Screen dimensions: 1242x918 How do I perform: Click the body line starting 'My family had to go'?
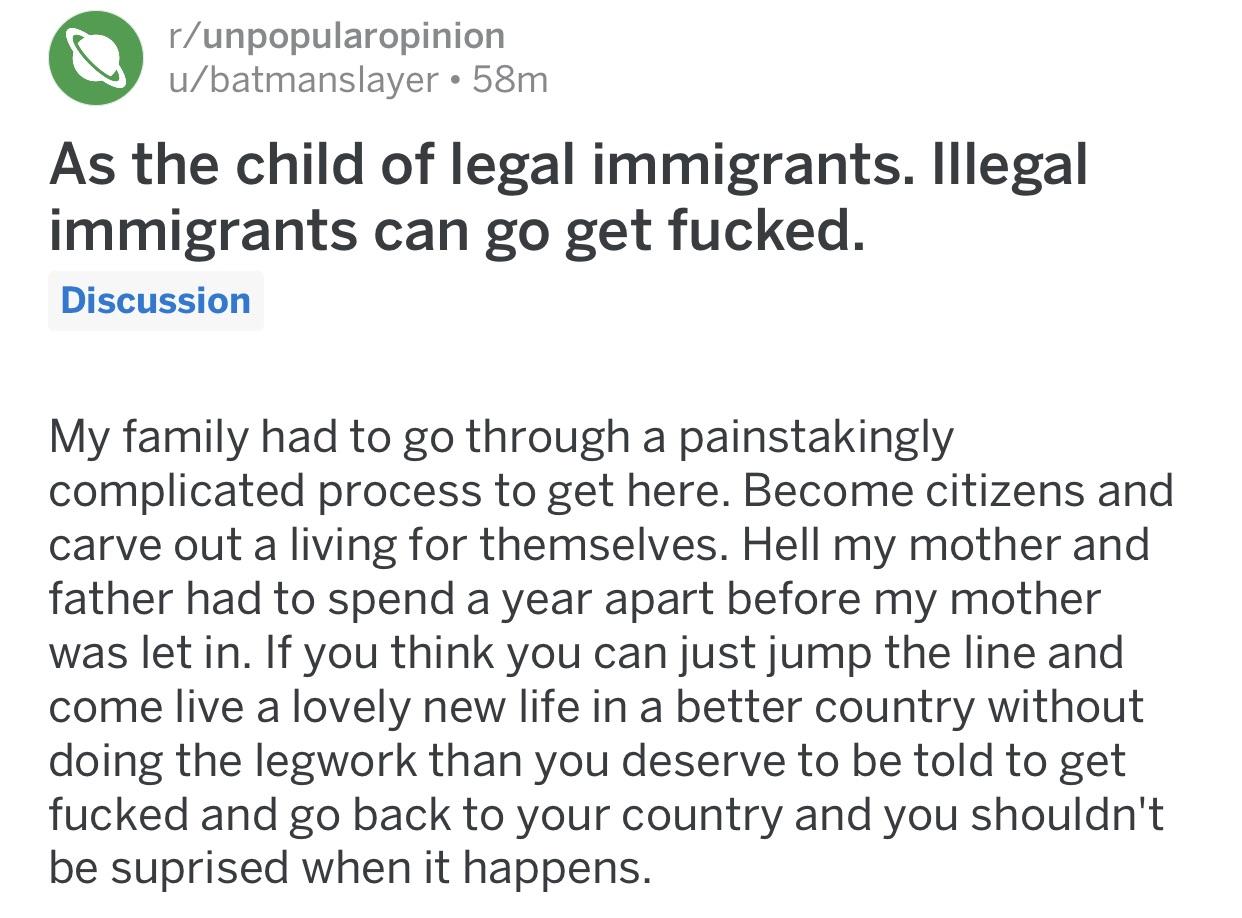click(x=501, y=436)
